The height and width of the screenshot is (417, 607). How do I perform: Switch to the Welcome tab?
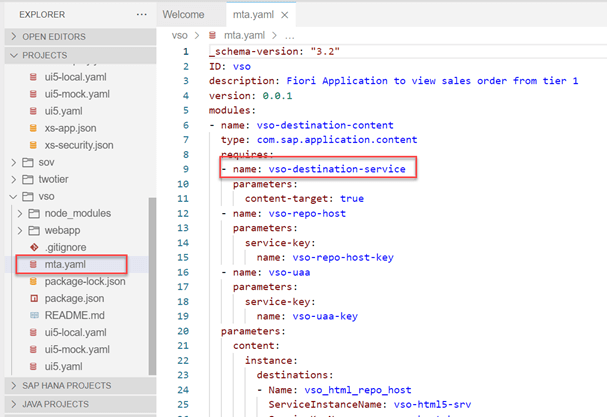[x=183, y=15]
